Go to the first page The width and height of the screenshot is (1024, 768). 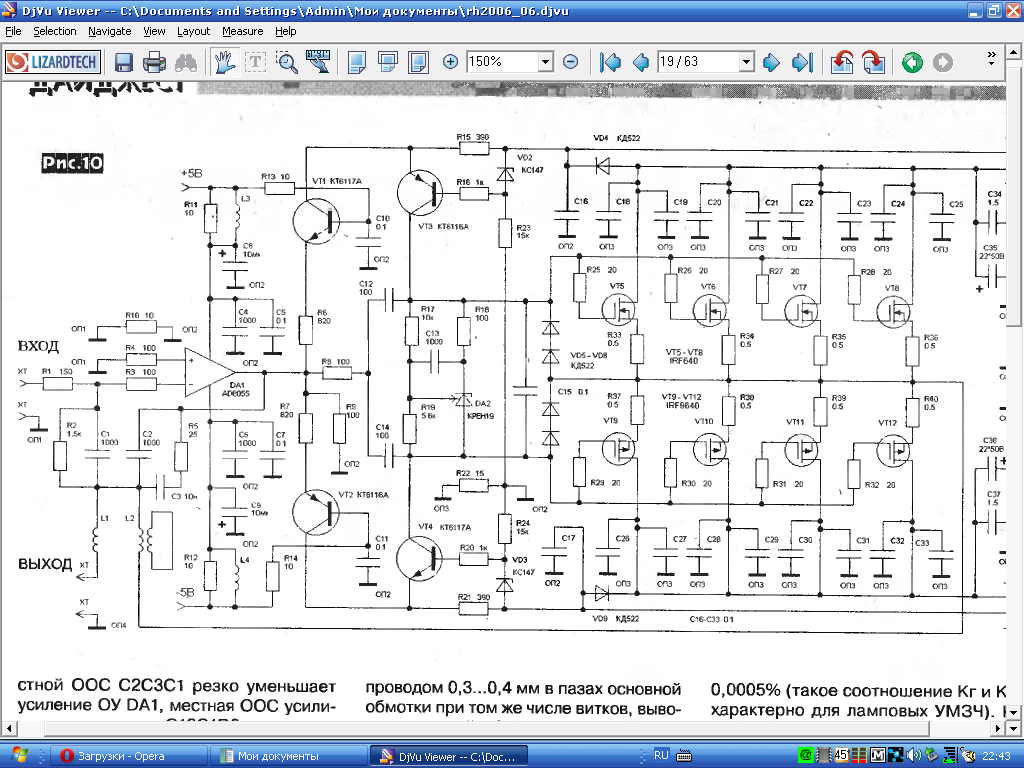611,63
